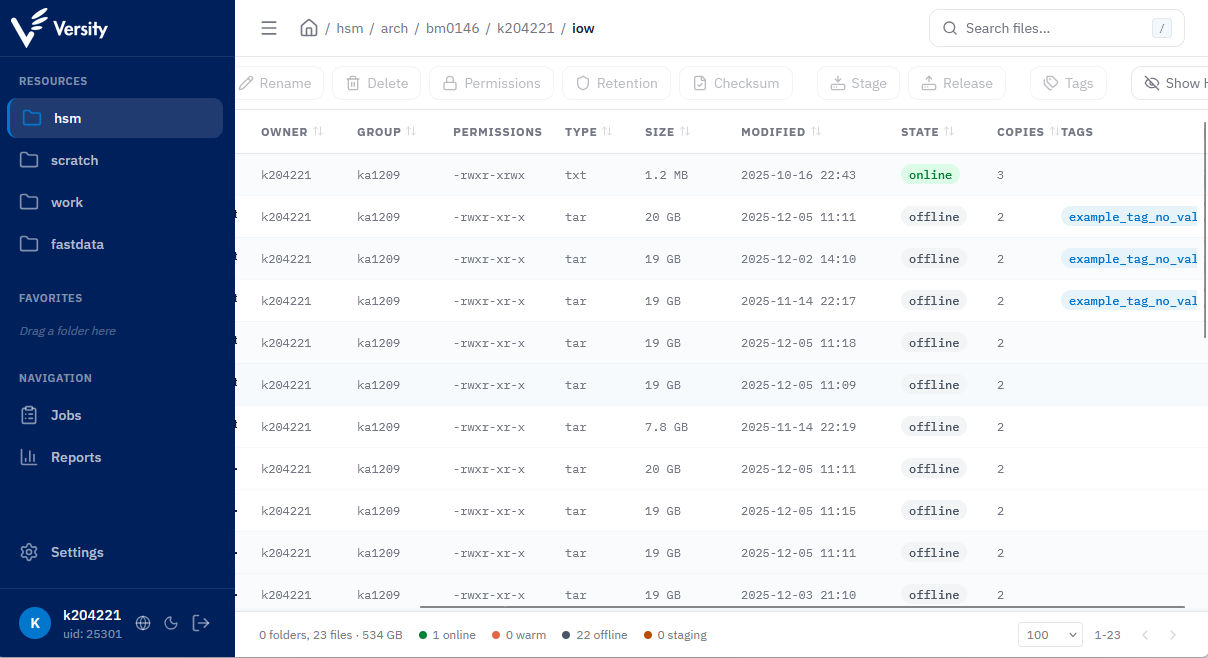Click the offline badge in the 7.8 GB row
Image resolution: width=1208 pixels, height=658 pixels.
click(x=934, y=427)
